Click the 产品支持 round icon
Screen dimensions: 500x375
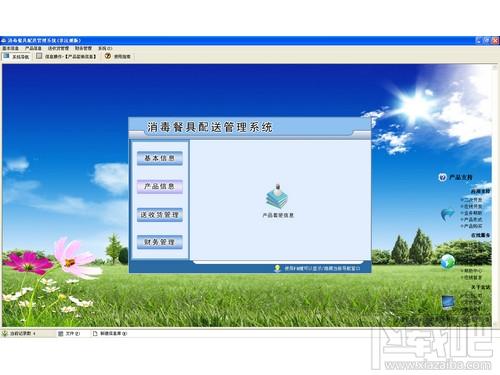coord(442,177)
